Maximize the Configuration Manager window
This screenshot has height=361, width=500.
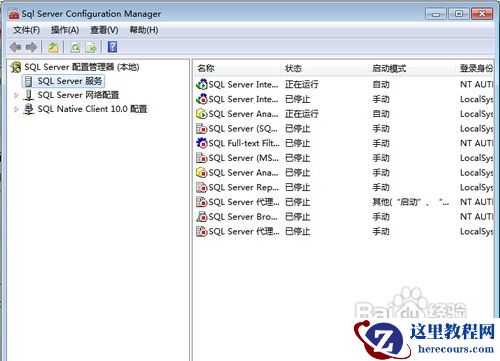[x=459, y=14]
